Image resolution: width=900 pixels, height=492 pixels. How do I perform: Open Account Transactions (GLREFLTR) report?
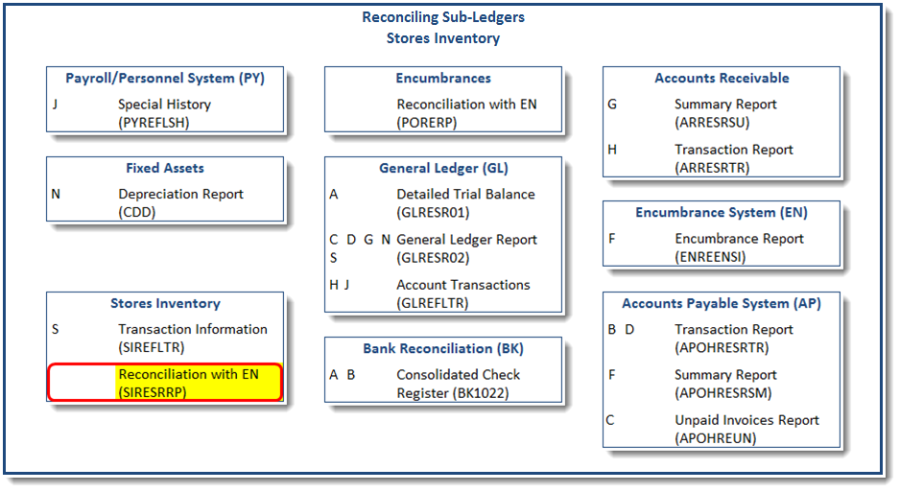tap(463, 293)
